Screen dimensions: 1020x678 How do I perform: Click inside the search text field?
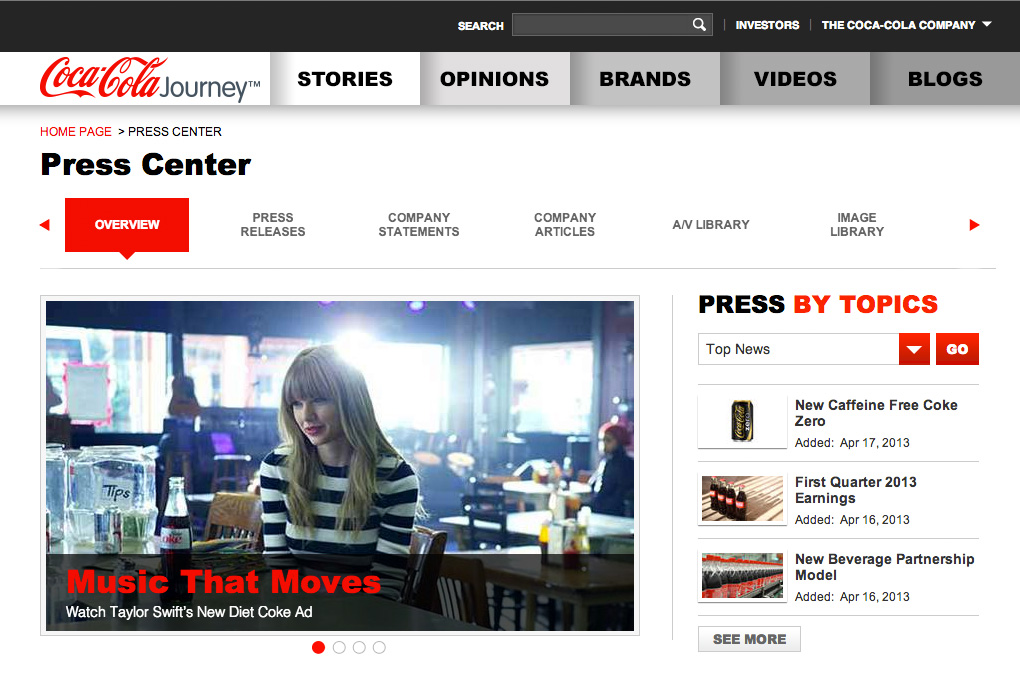(600, 25)
